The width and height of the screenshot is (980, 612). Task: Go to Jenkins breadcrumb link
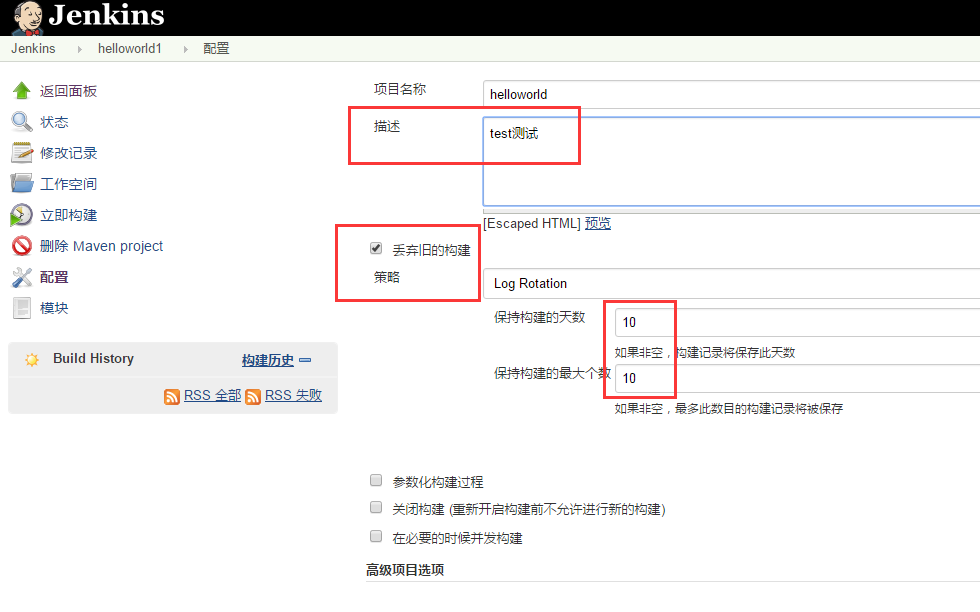(x=33, y=49)
